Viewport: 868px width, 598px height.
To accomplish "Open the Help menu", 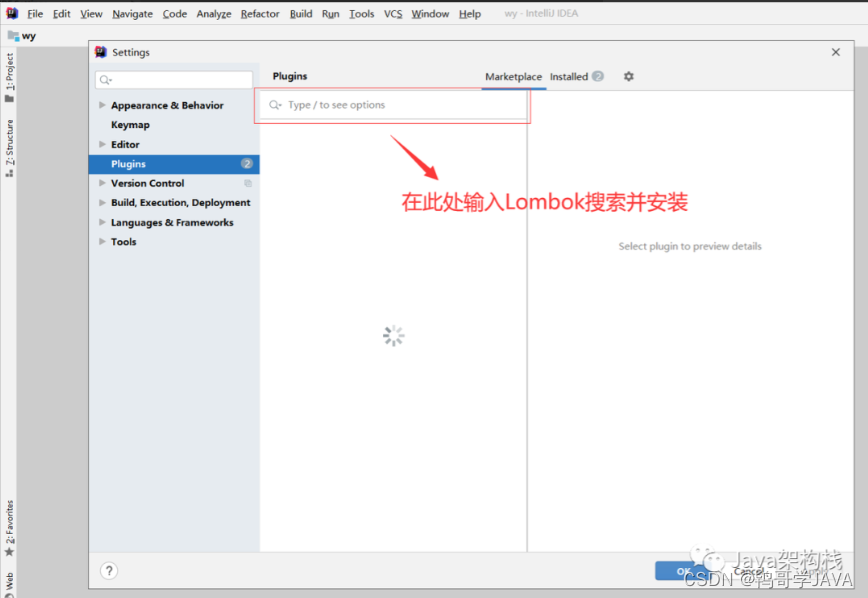I will coord(469,14).
